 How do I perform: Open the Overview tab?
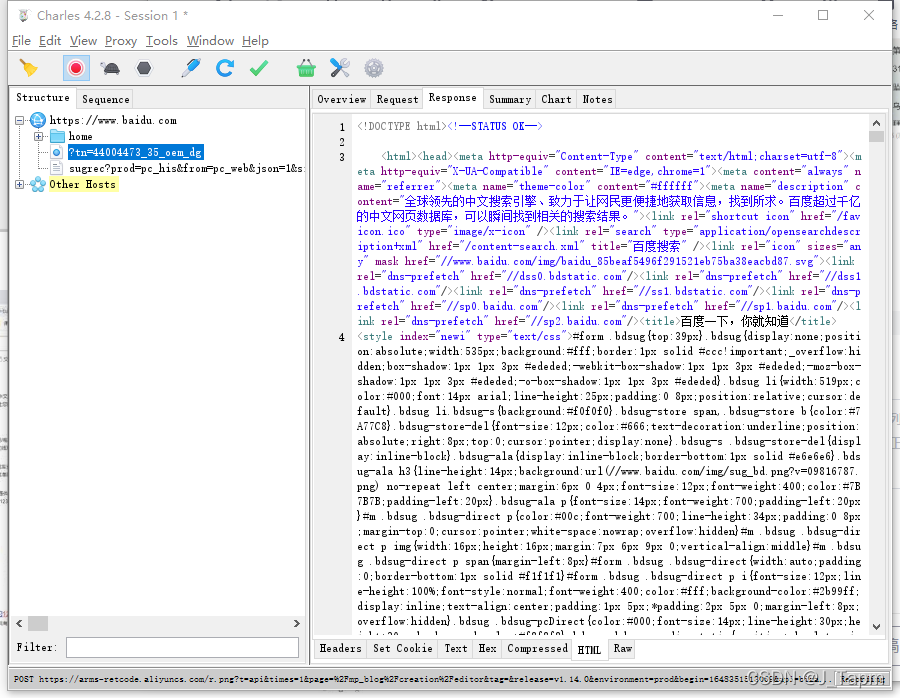pos(342,99)
